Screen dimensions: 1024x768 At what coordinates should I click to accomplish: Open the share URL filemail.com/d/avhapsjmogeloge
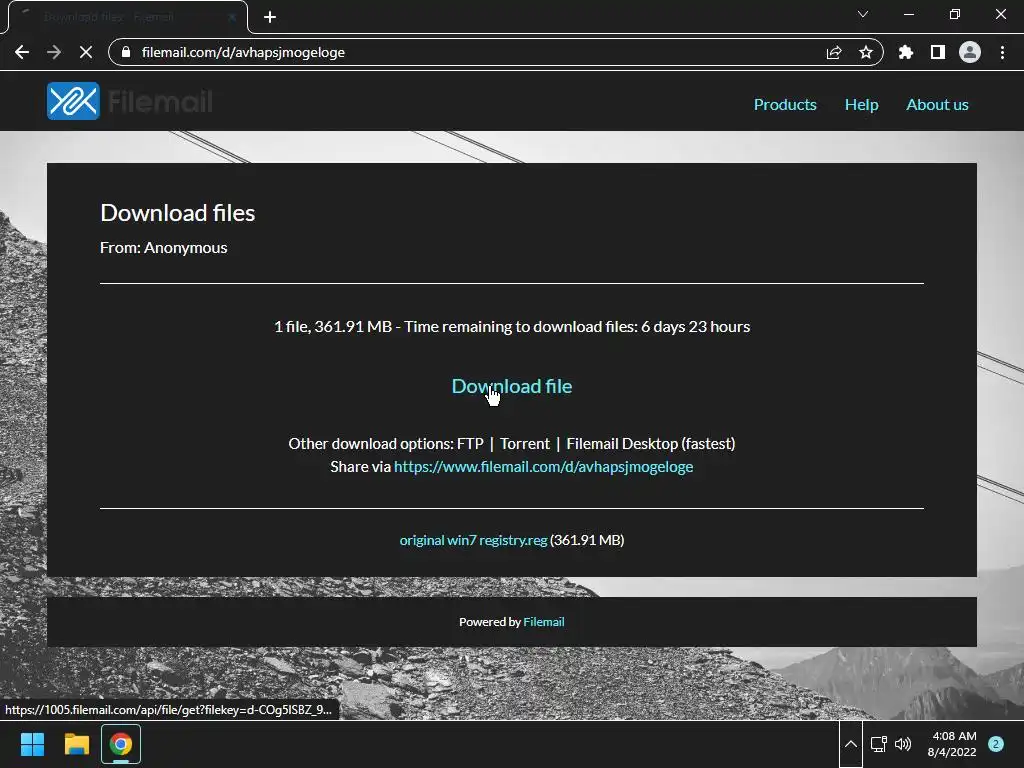[543, 467]
